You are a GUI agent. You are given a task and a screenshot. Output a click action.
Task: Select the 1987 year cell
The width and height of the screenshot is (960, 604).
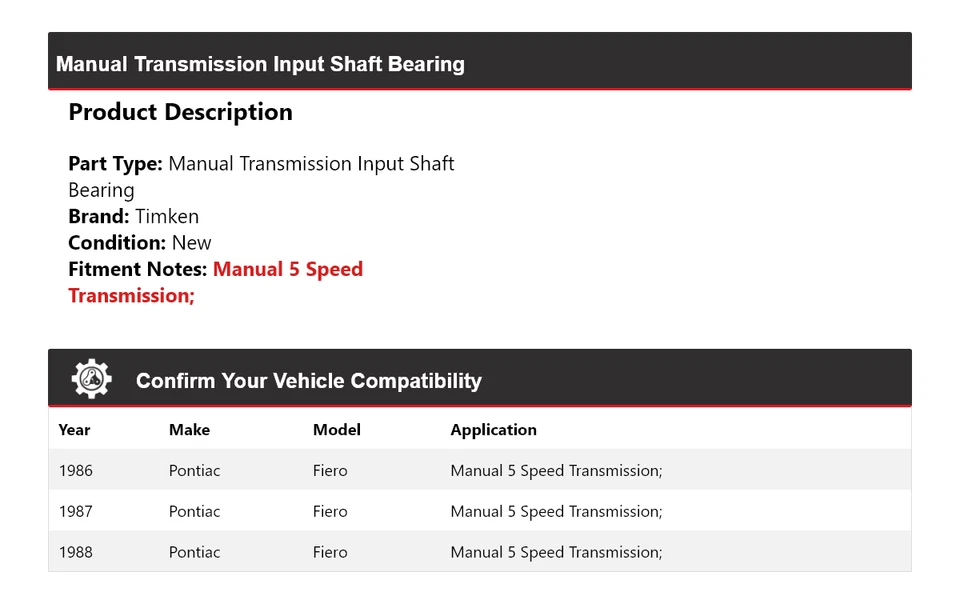click(x=76, y=512)
